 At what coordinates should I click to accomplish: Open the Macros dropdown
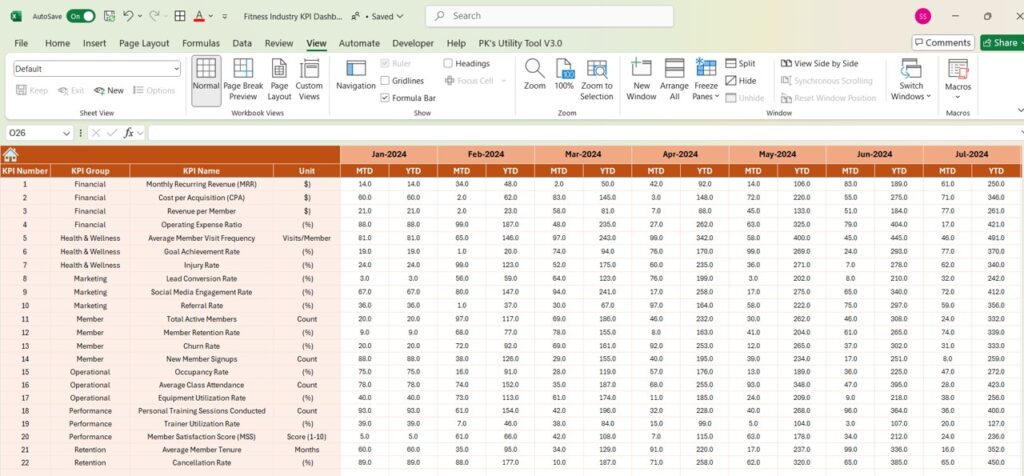pos(958,80)
